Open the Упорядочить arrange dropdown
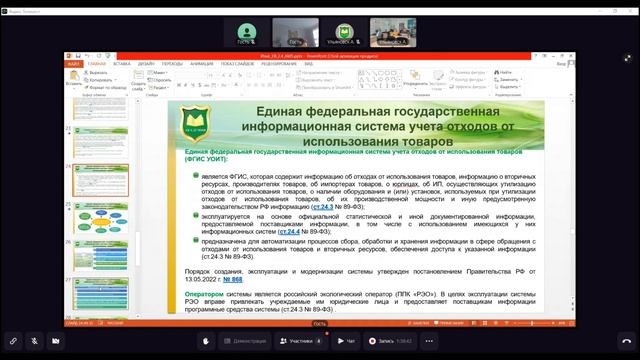This screenshot has width=640, height=360. pos(416,79)
